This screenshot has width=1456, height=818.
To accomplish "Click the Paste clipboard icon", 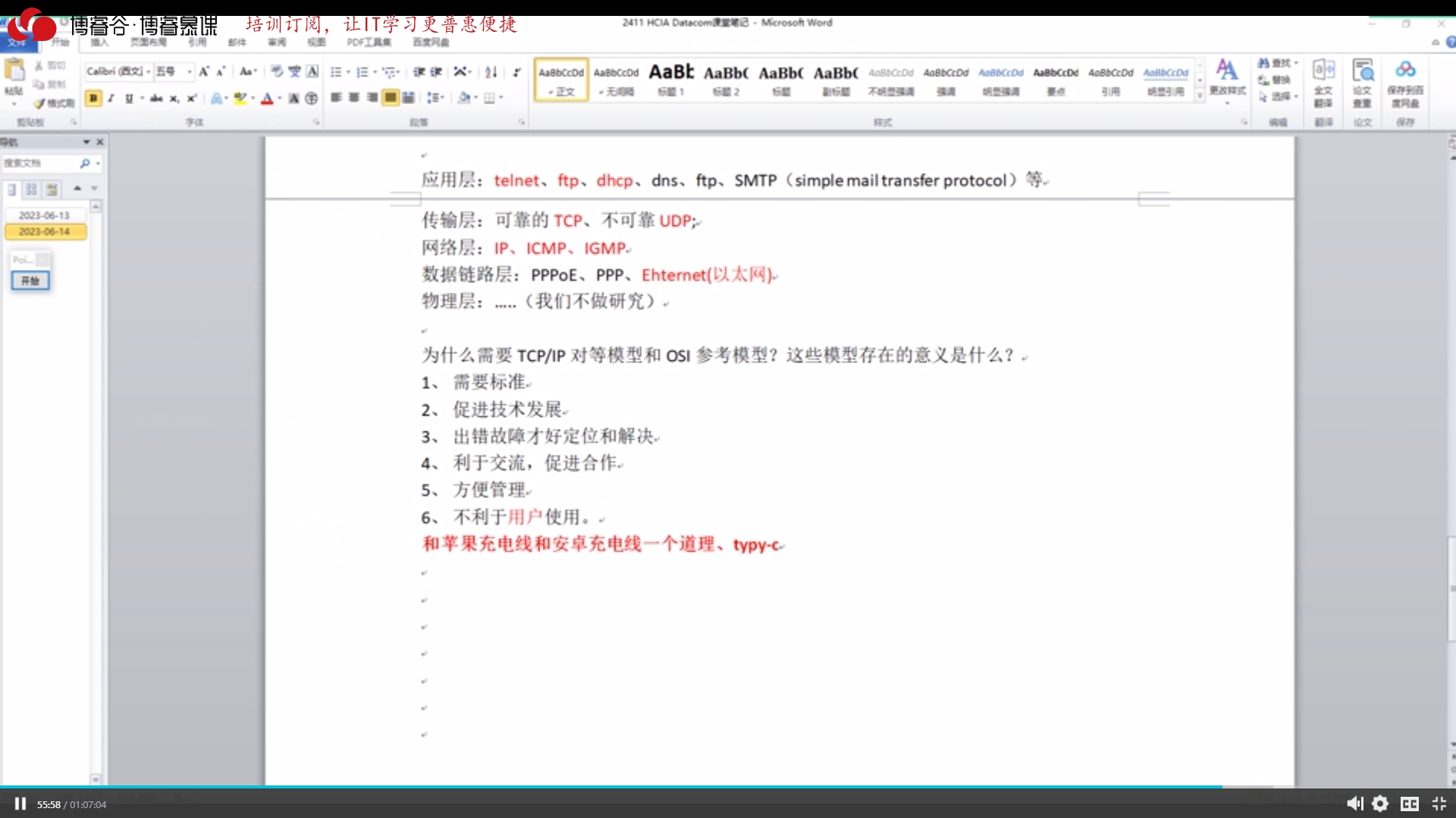I will pos(14,71).
